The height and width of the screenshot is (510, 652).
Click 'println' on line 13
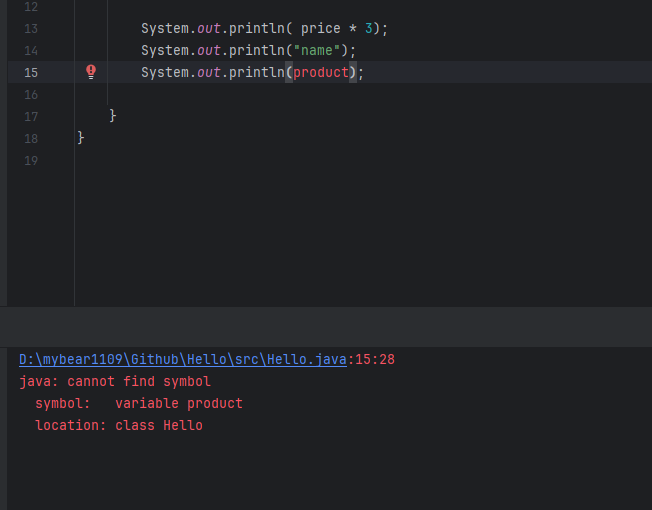(x=257, y=29)
